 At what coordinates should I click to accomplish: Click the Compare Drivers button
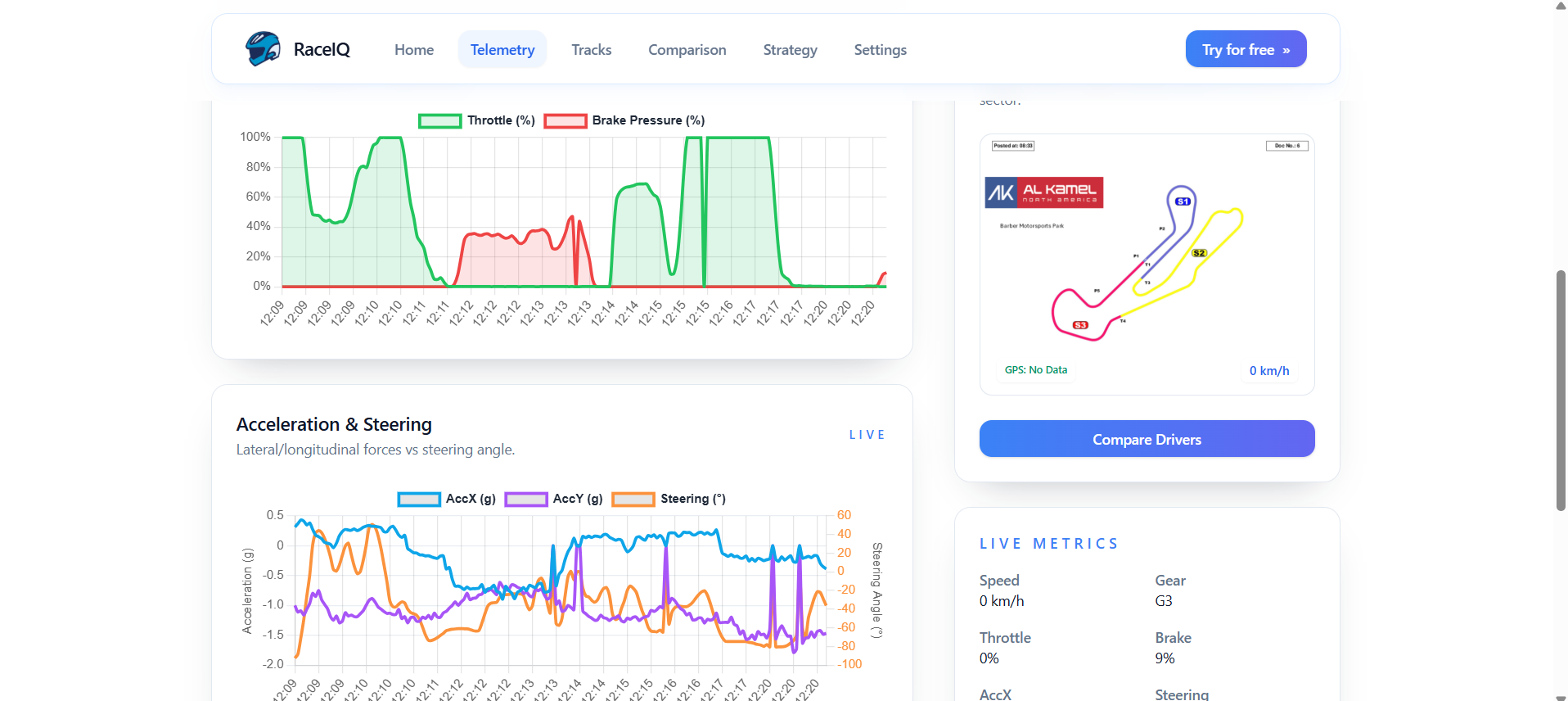click(1147, 439)
